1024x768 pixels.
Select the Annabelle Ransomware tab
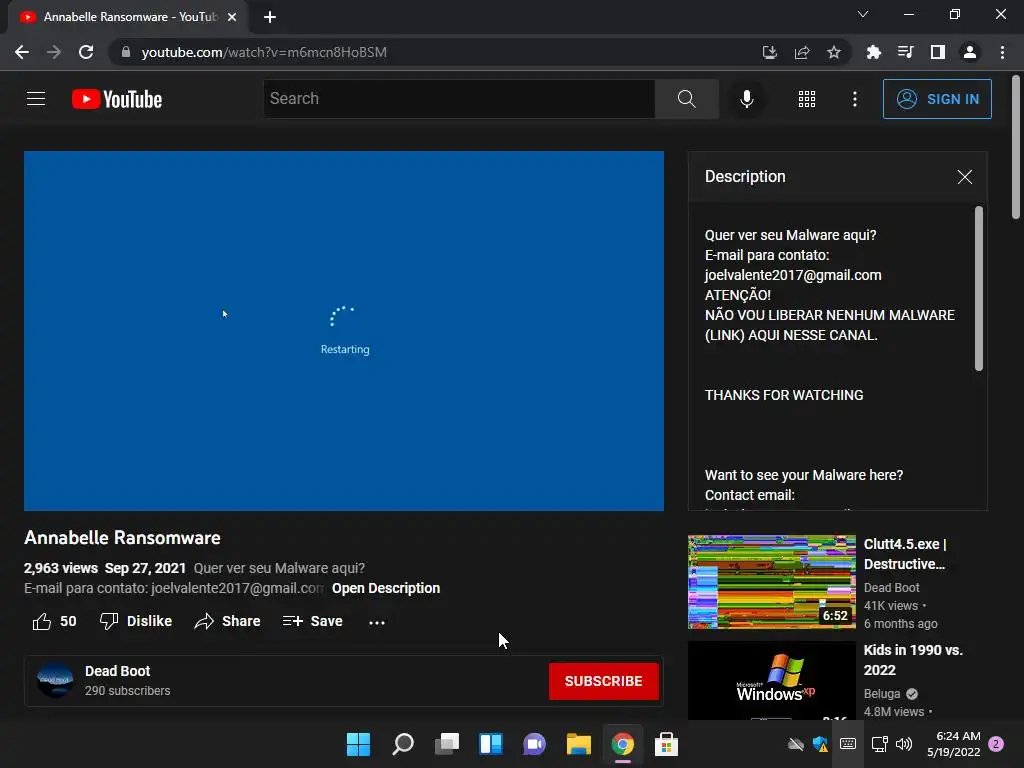click(128, 17)
